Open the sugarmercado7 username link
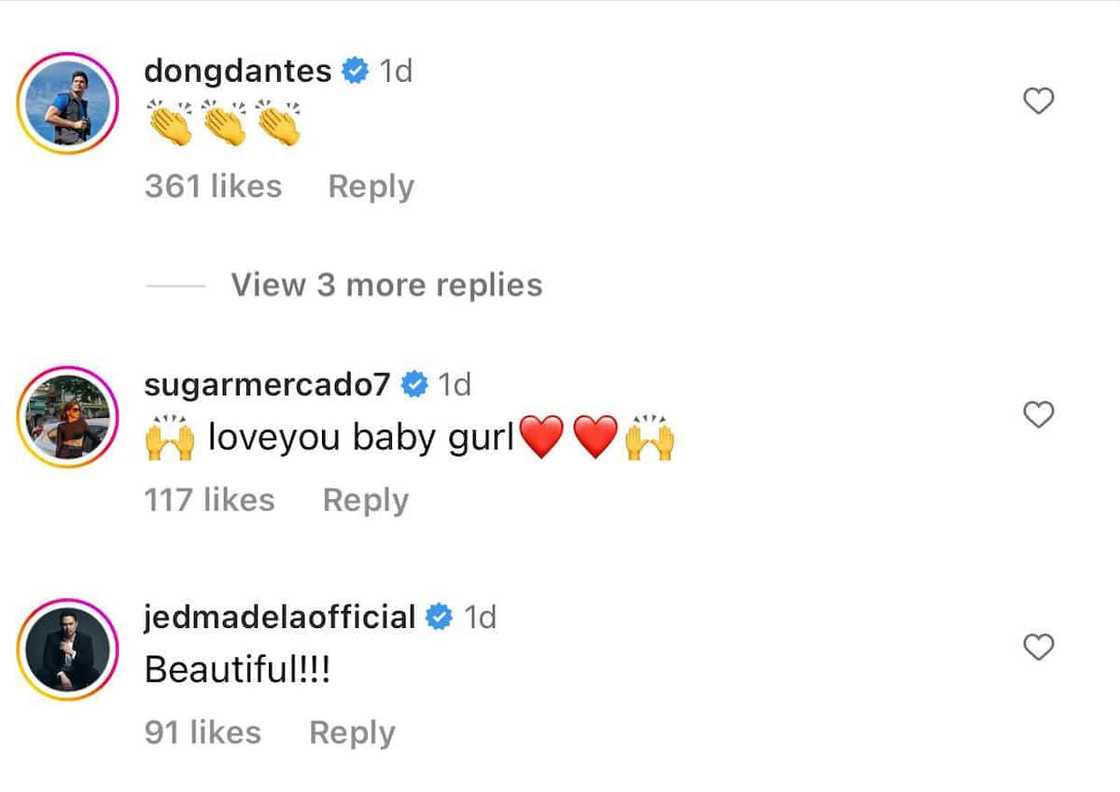 [x=268, y=384]
